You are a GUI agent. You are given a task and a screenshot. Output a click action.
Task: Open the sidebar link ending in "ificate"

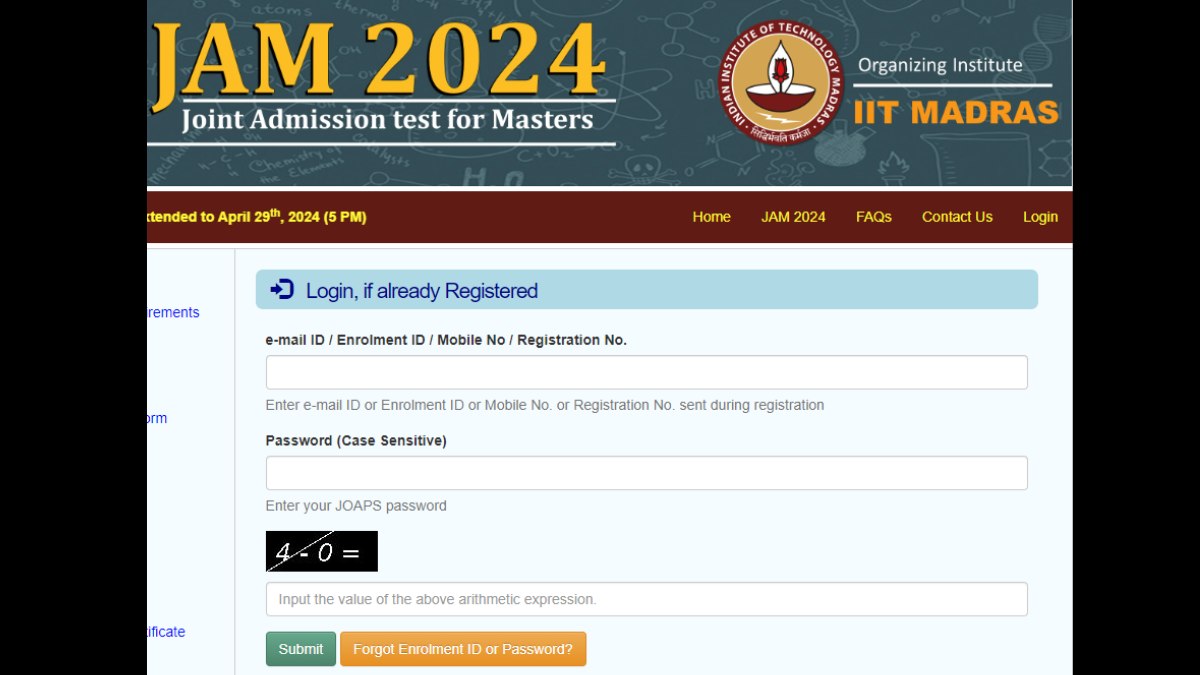(x=166, y=632)
